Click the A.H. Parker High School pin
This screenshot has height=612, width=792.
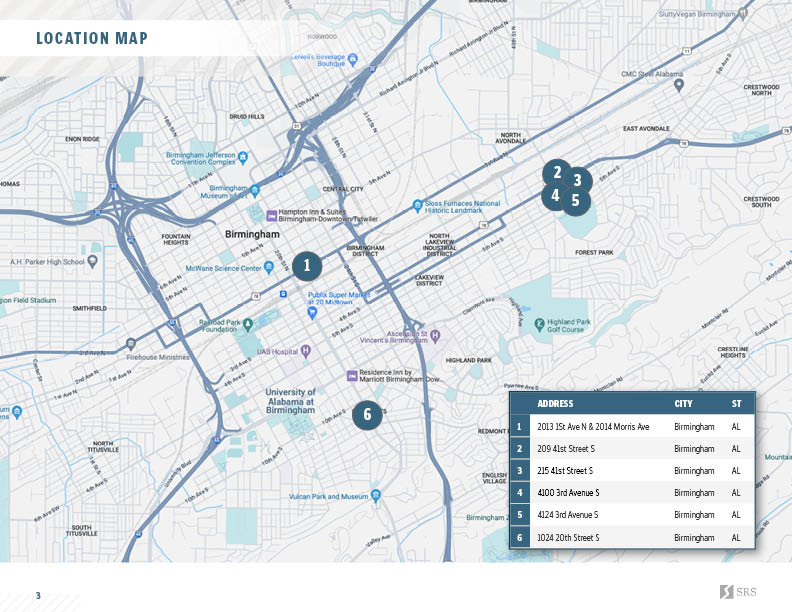click(x=92, y=262)
